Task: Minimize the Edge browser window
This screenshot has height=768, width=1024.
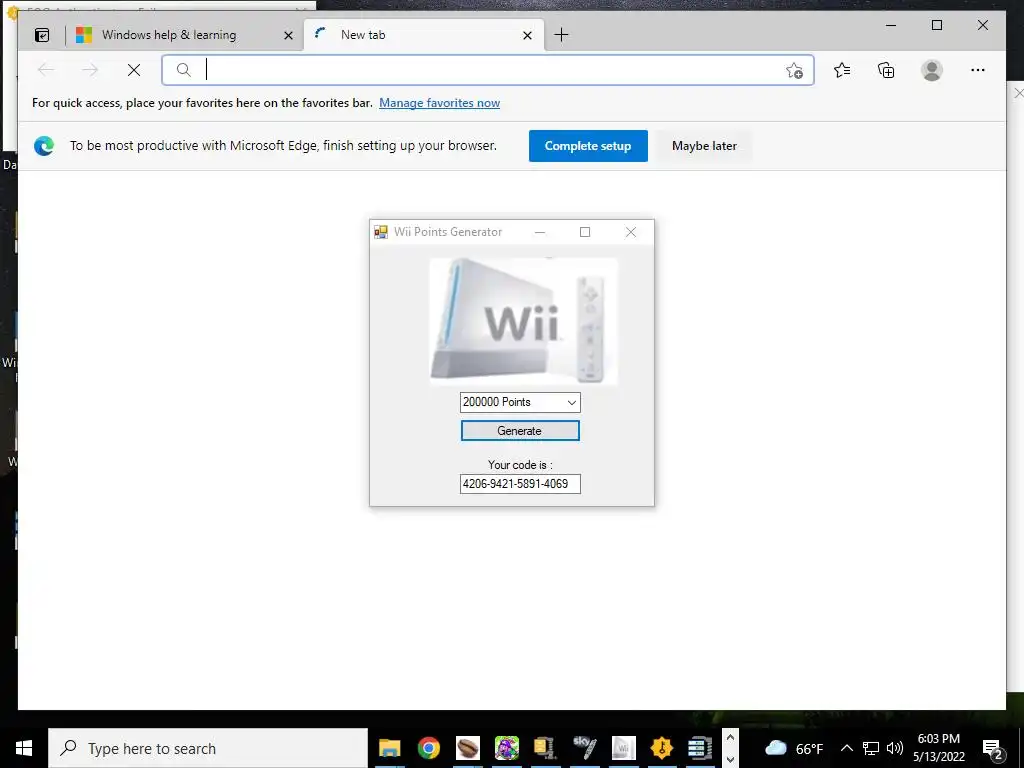Action: pos(891,25)
